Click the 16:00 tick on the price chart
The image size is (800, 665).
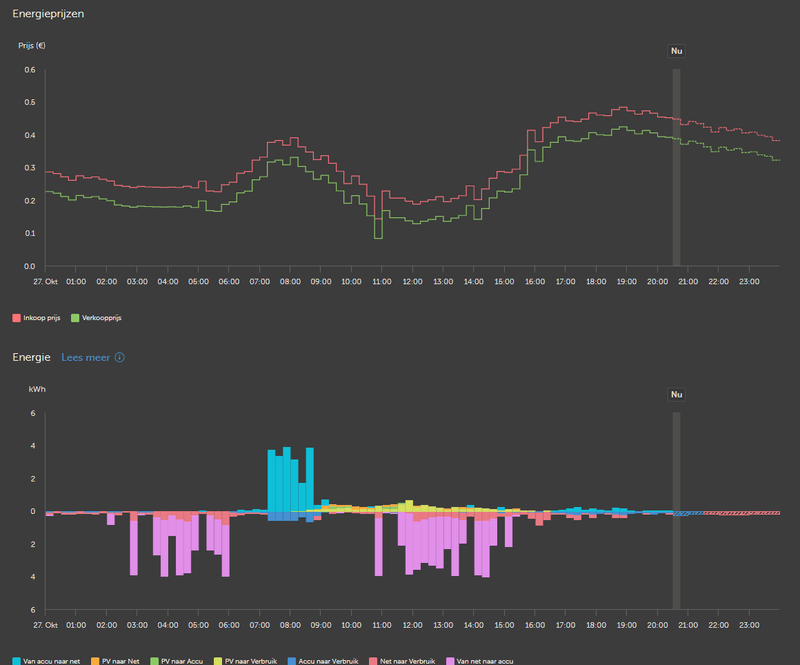[535, 281]
